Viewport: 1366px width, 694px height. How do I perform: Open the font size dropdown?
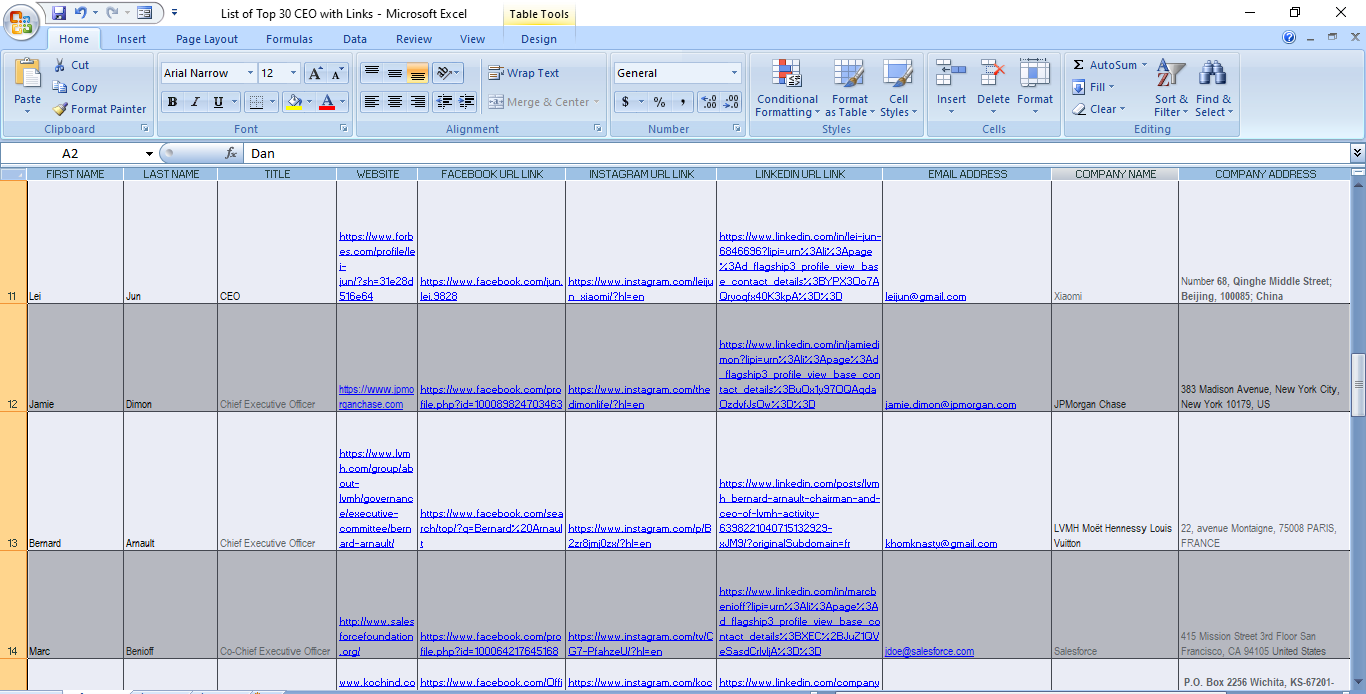click(293, 73)
